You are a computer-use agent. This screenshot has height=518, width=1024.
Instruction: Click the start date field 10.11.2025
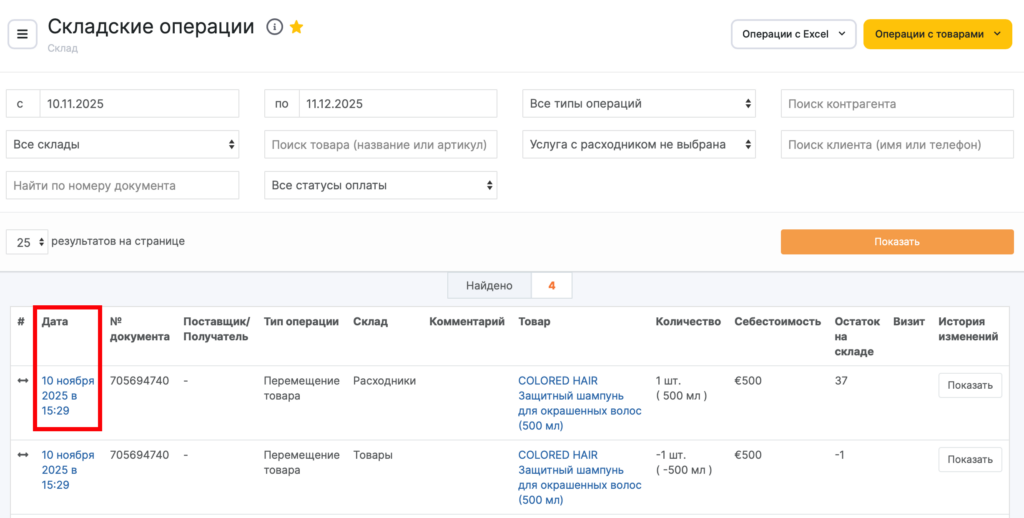(x=138, y=104)
